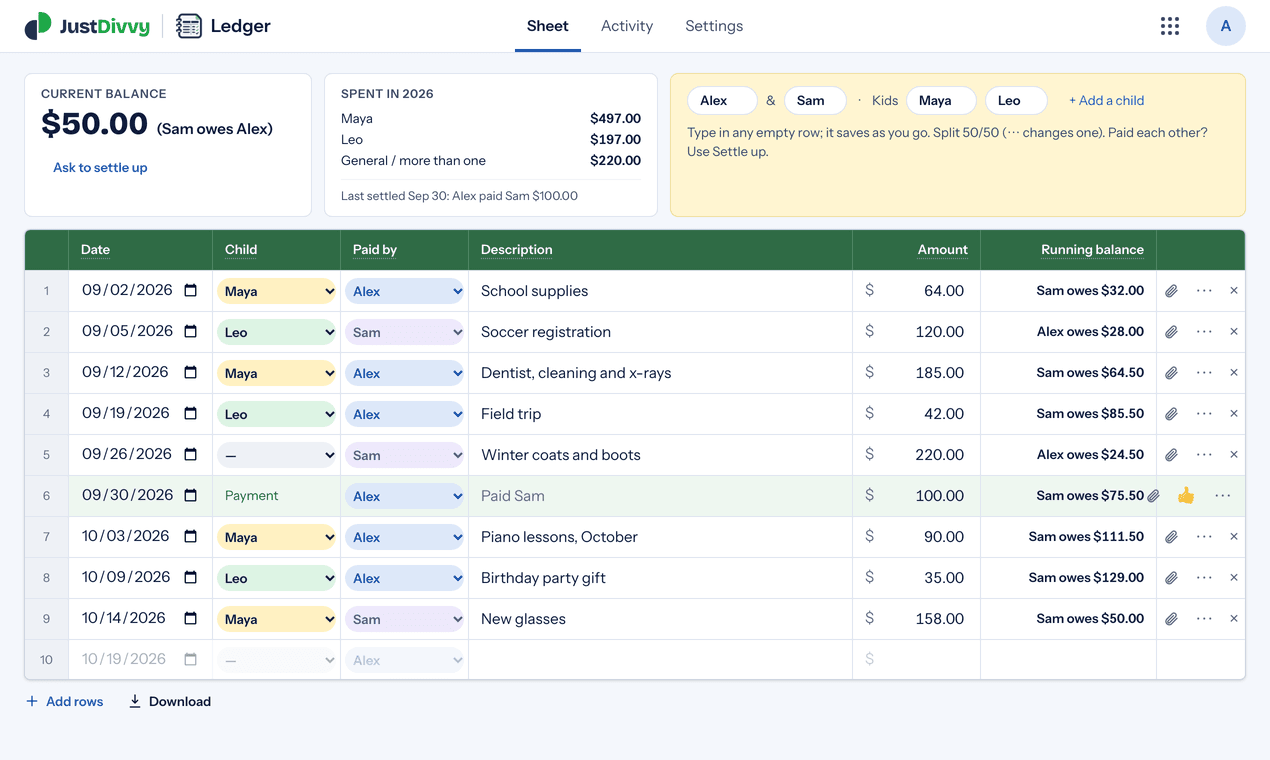Edit the Maya child name field
This screenshot has height=760, width=1270.
pyautogui.click(x=942, y=100)
